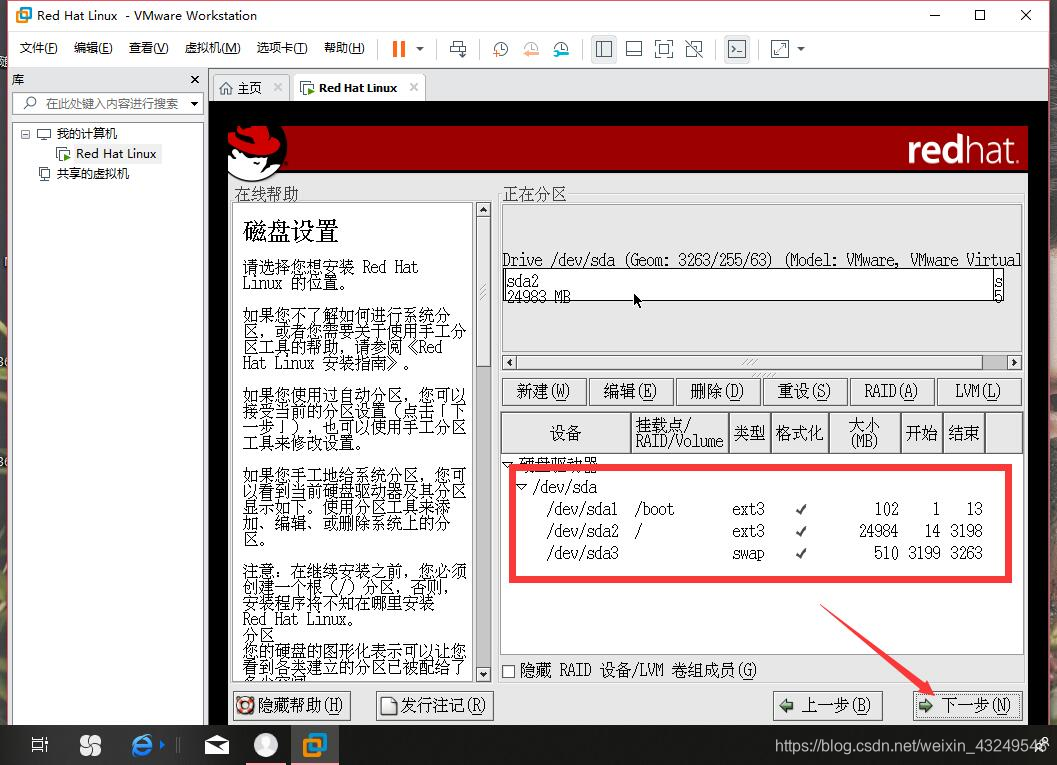Viewport: 1057px width, 765px height.
Task: Close the Red Hat Linux tab
Action: tap(414, 88)
